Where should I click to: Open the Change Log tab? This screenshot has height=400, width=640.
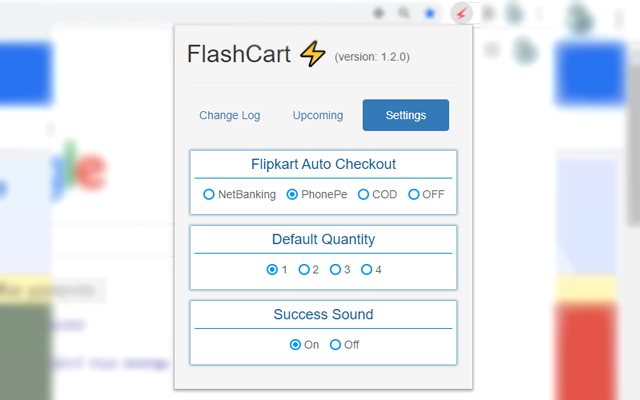coord(229,115)
